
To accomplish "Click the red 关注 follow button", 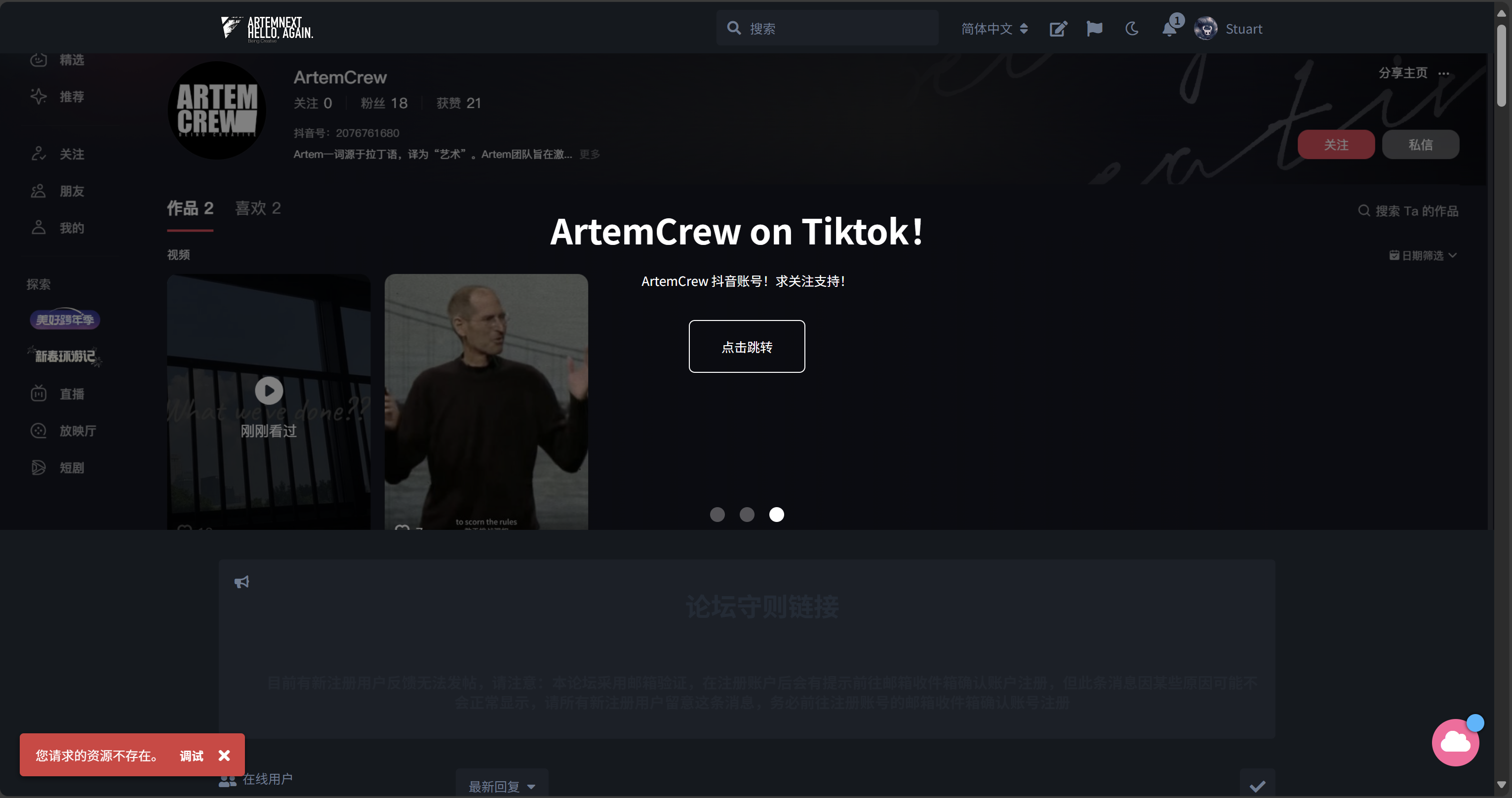I will pyautogui.click(x=1336, y=144).
